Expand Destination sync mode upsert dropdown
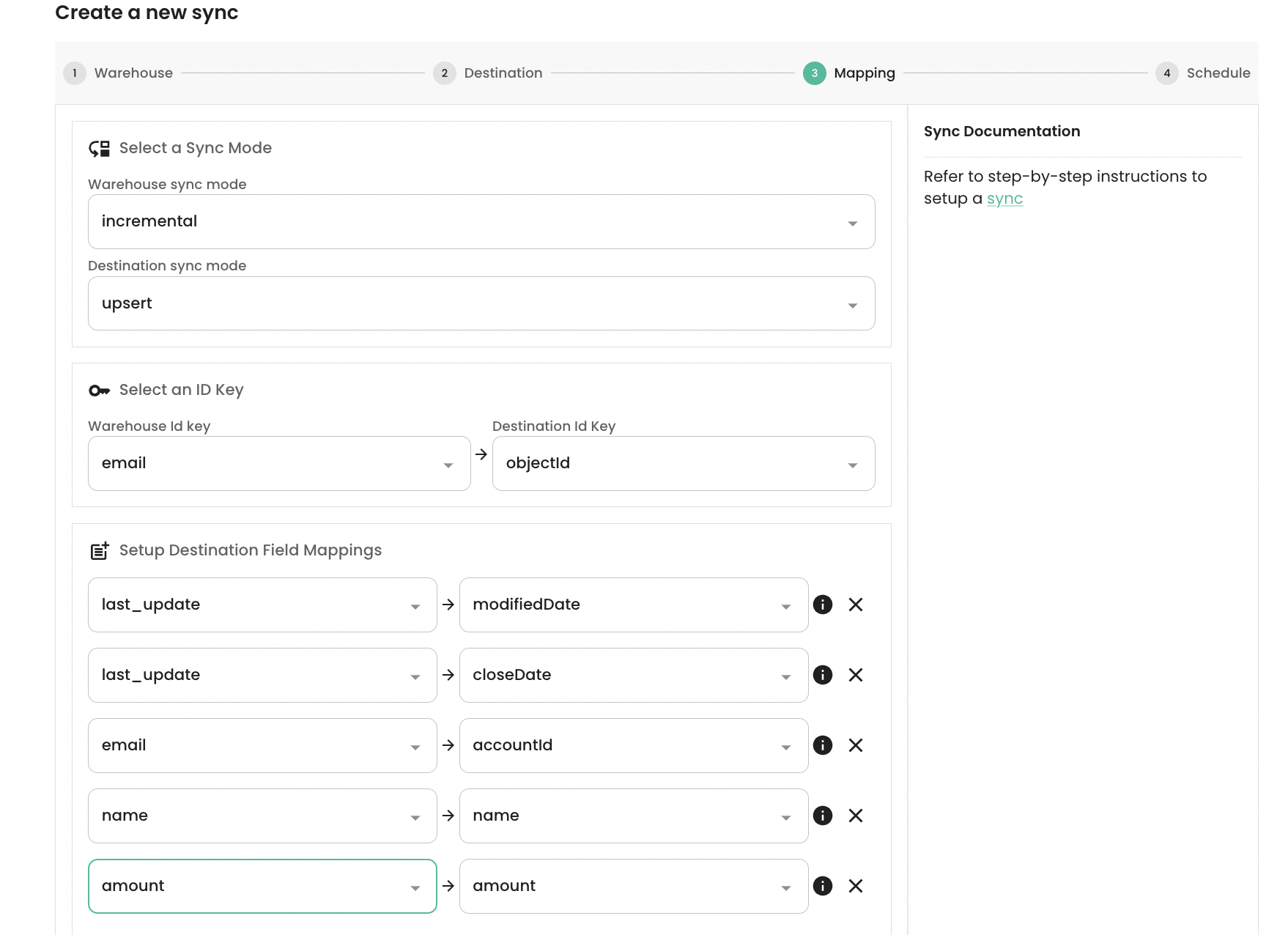 point(481,303)
